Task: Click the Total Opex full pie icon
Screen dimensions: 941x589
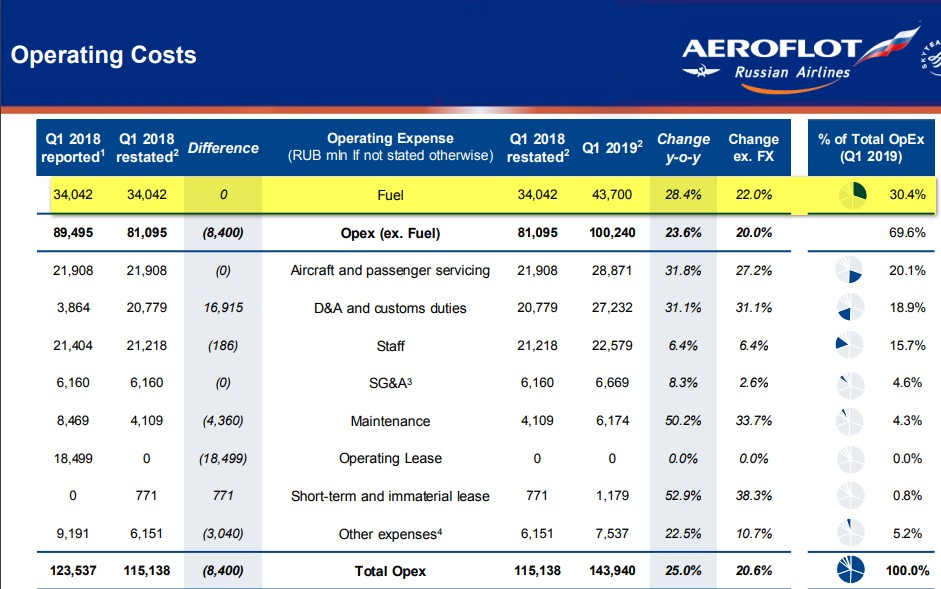Action: click(850, 570)
